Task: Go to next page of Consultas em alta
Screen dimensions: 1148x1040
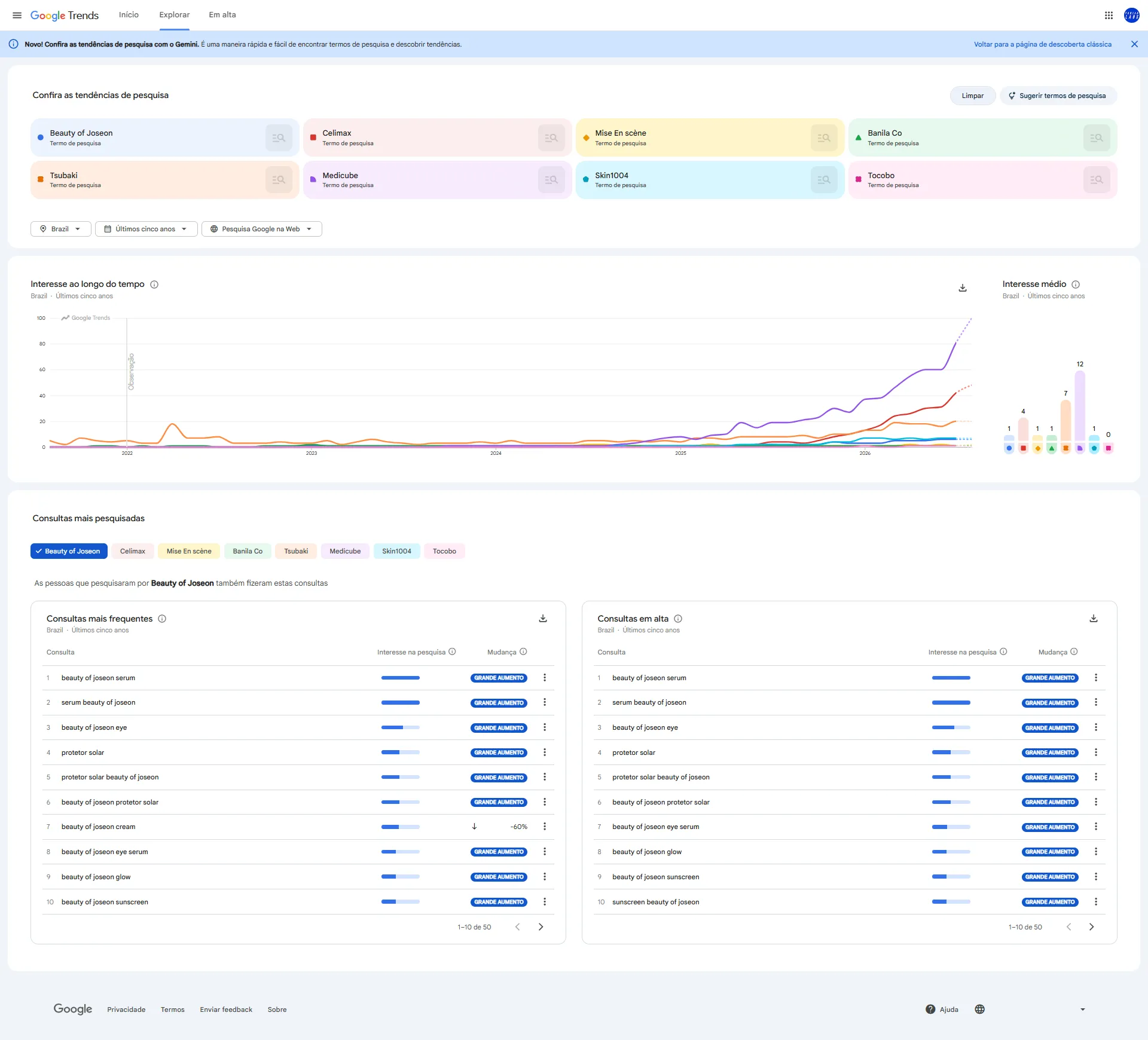Action: tap(1092, 927)
